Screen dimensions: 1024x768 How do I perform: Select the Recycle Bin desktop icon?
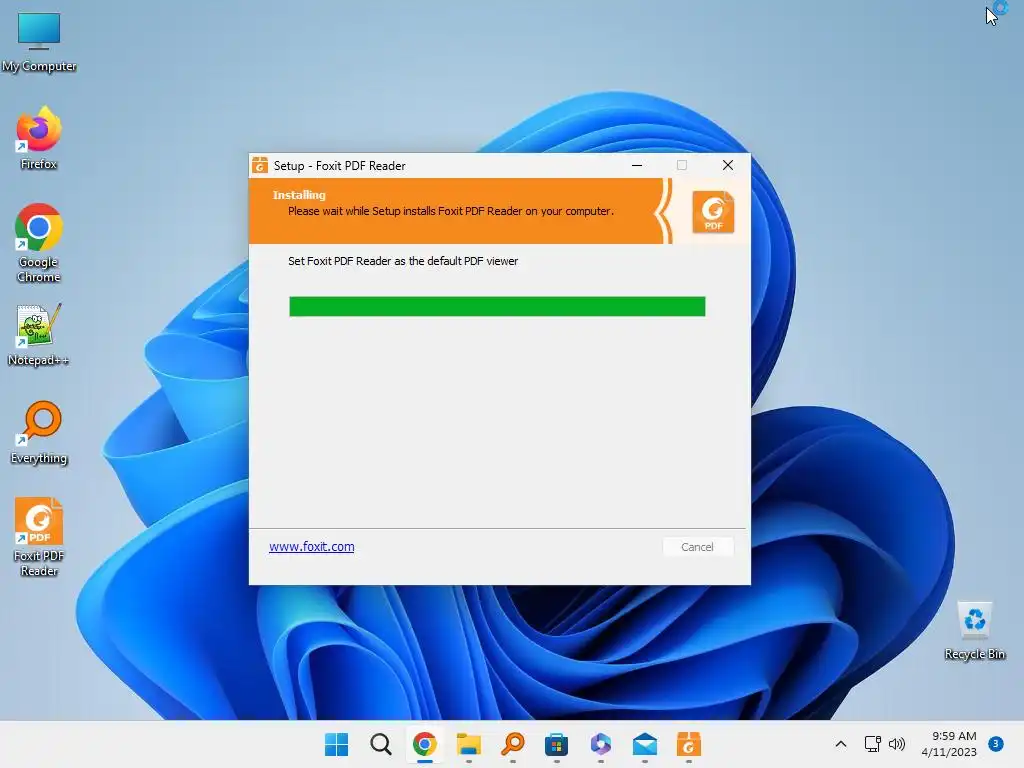[974, 630]
